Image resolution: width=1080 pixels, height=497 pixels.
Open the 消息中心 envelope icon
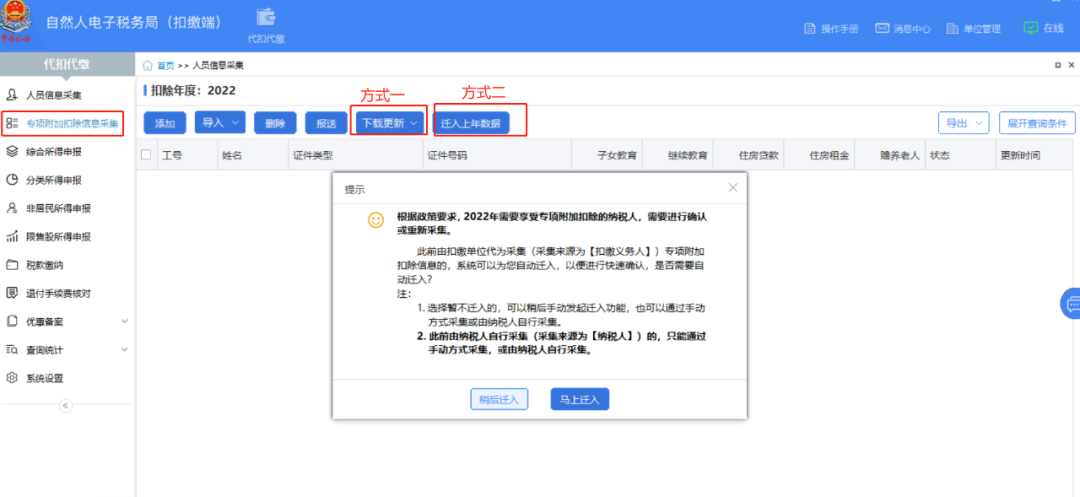click(x=882, y=29)
